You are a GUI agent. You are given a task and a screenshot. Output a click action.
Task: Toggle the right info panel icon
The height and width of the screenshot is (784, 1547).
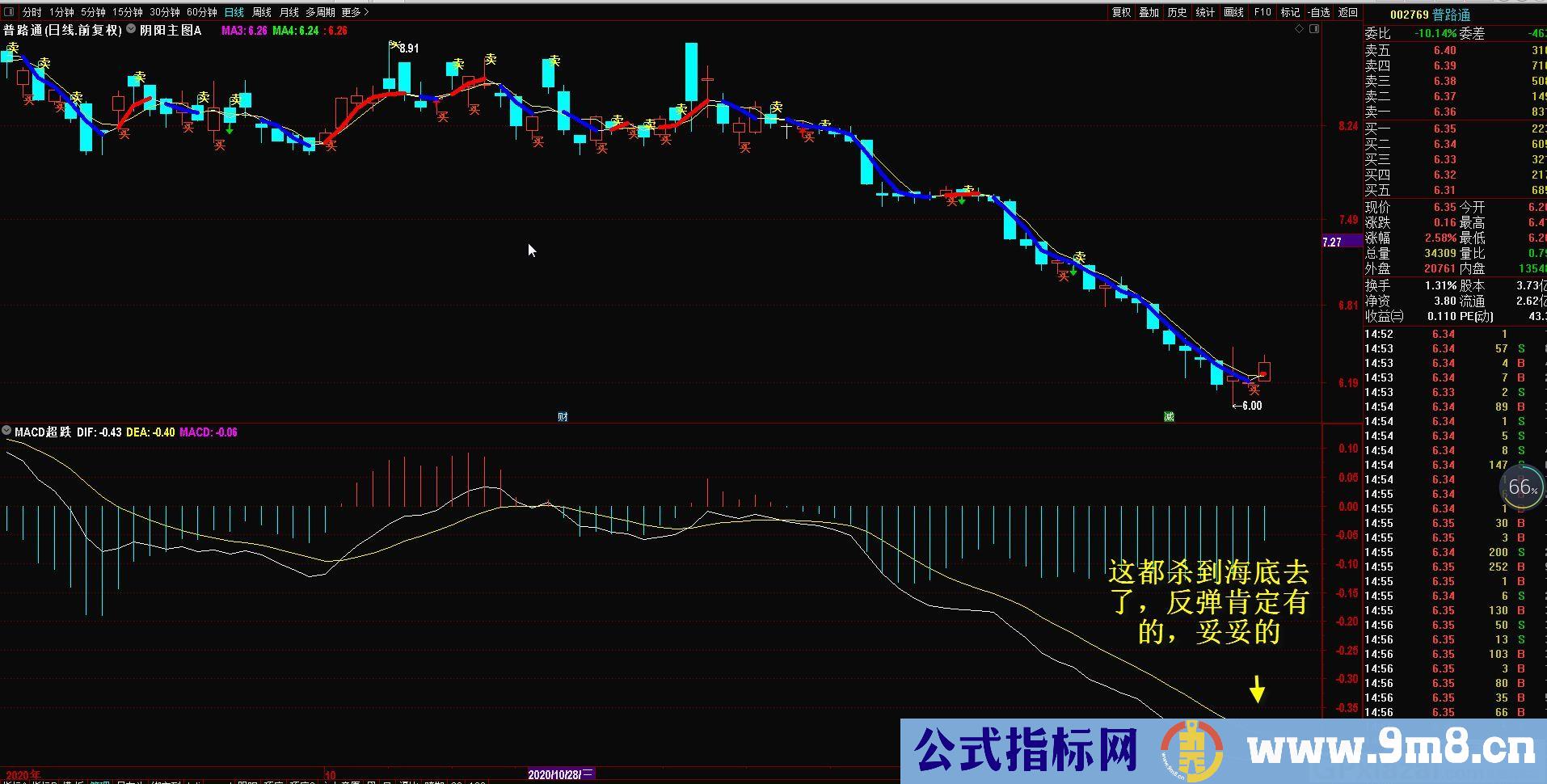point(1313,29)
